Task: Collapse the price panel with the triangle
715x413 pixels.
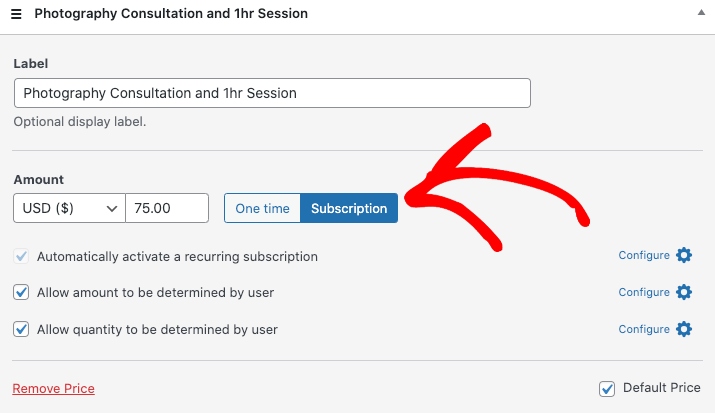Action: [x=697, y=14]
